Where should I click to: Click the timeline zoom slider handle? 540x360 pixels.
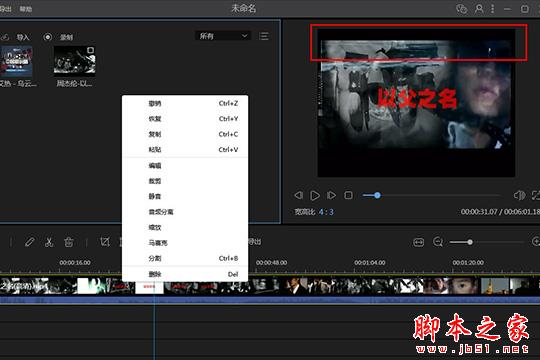click(x=470, y=242)
